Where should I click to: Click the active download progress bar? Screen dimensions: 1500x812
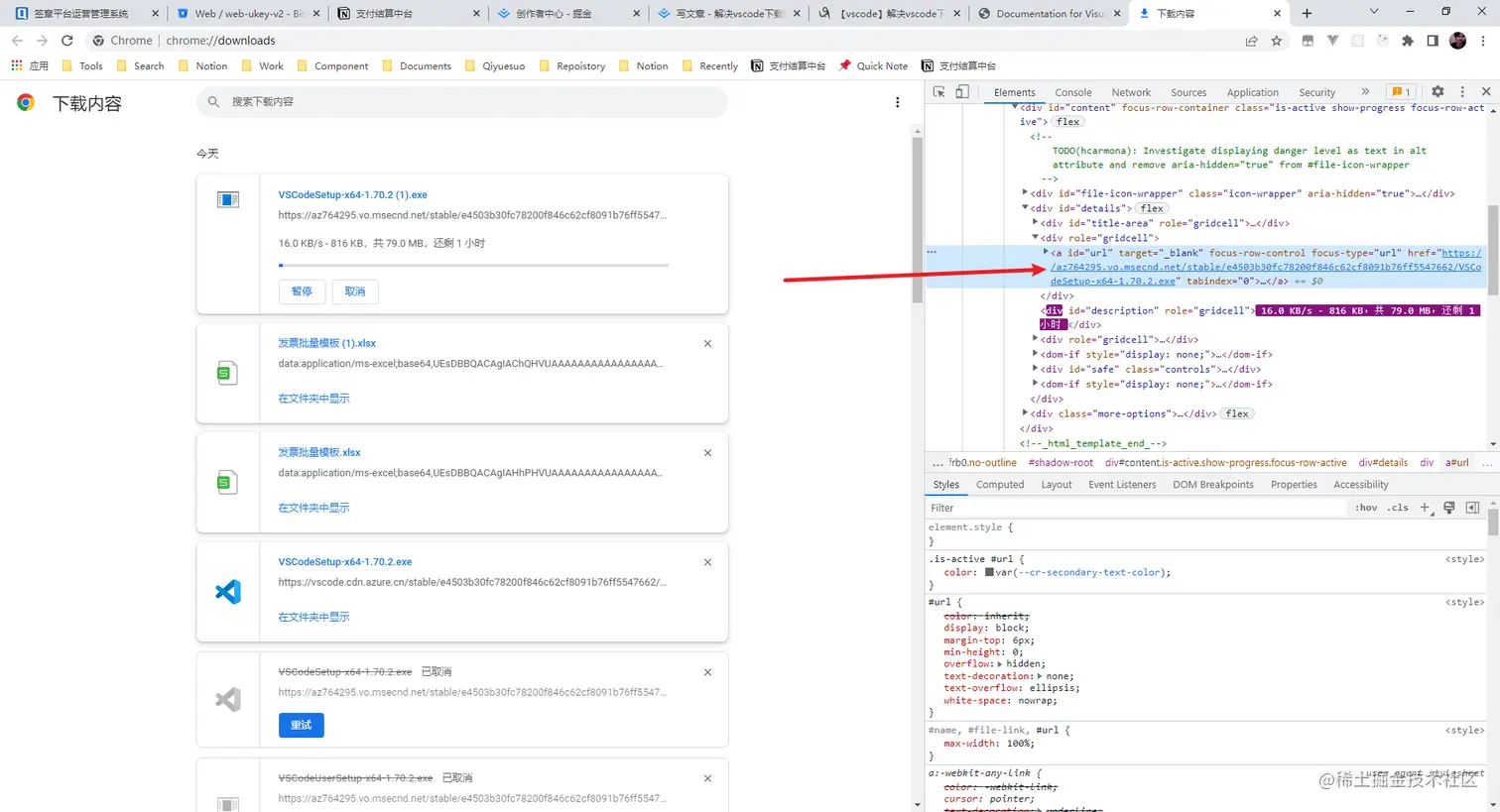(x=473, y=266)
